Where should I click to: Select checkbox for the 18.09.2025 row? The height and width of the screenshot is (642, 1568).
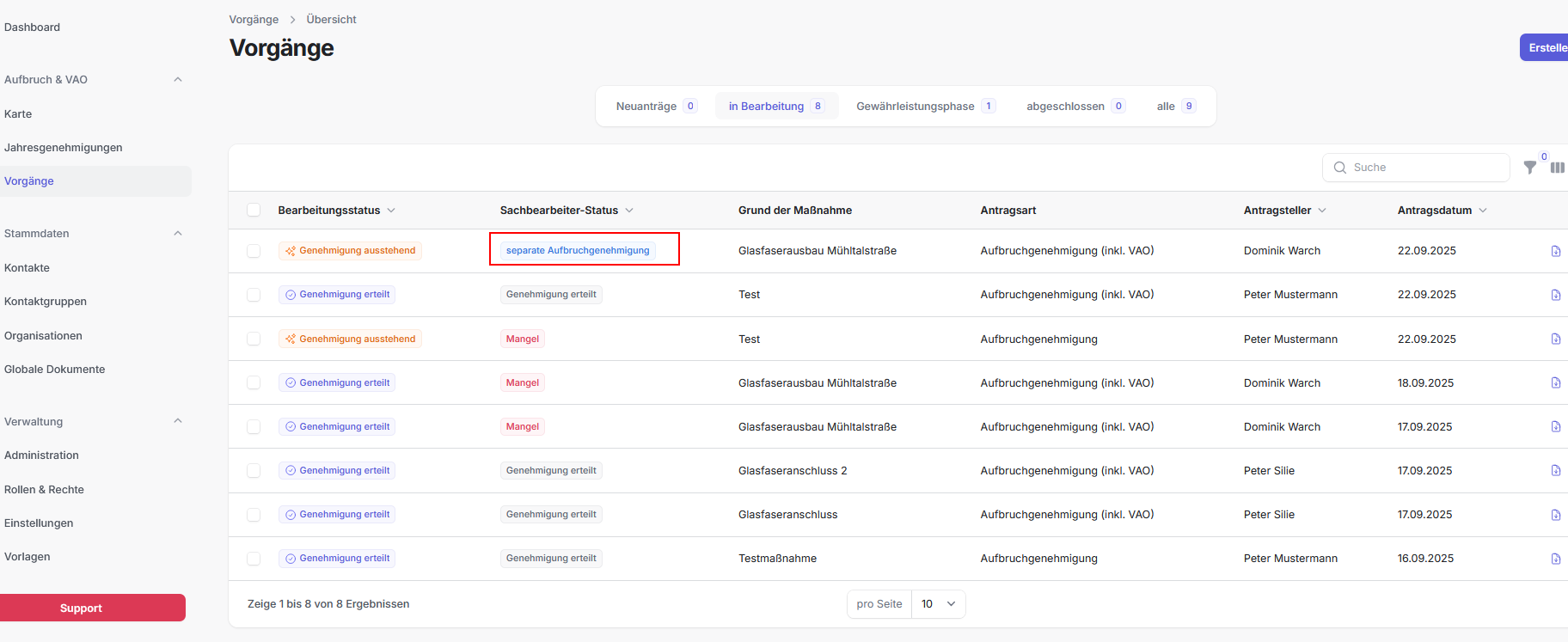coord(254,382)
